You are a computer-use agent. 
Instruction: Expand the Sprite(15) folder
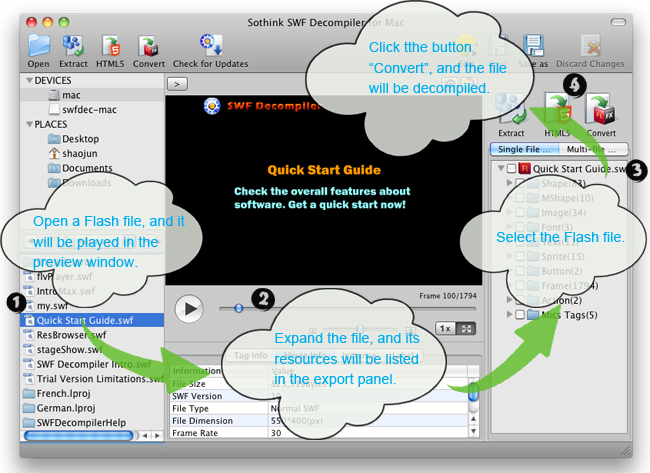click(509, 256)
